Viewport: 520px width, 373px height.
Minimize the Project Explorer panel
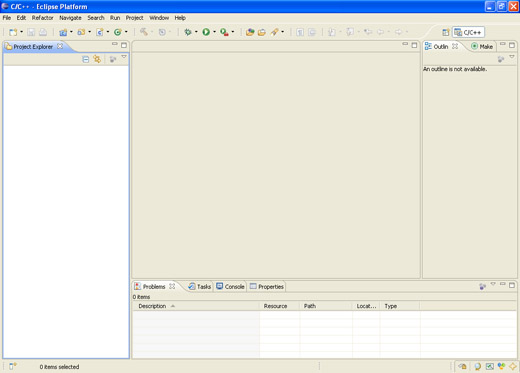pyautogui.click(x=115, y=44)
